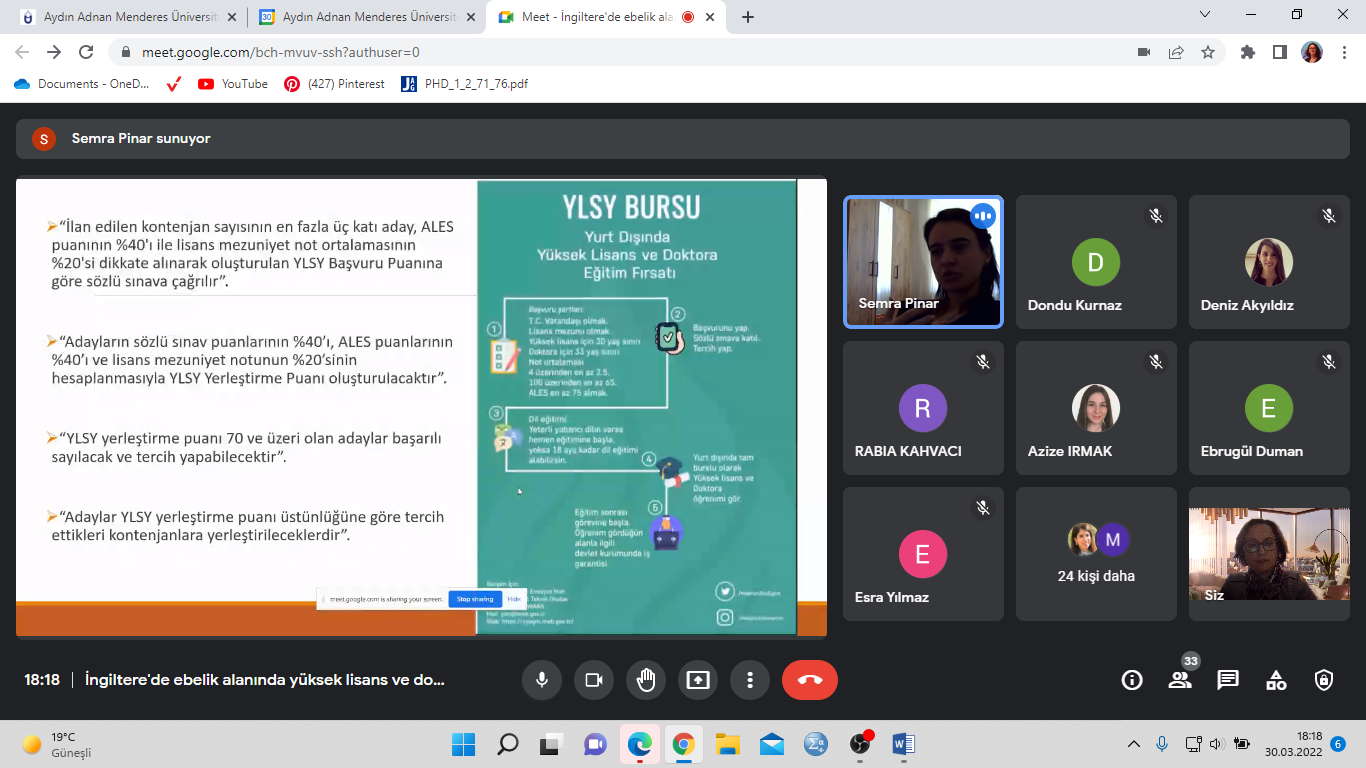Select Semra Pinar's video tile
Screen dimensions: 1366x768
[x=922, y=261]
